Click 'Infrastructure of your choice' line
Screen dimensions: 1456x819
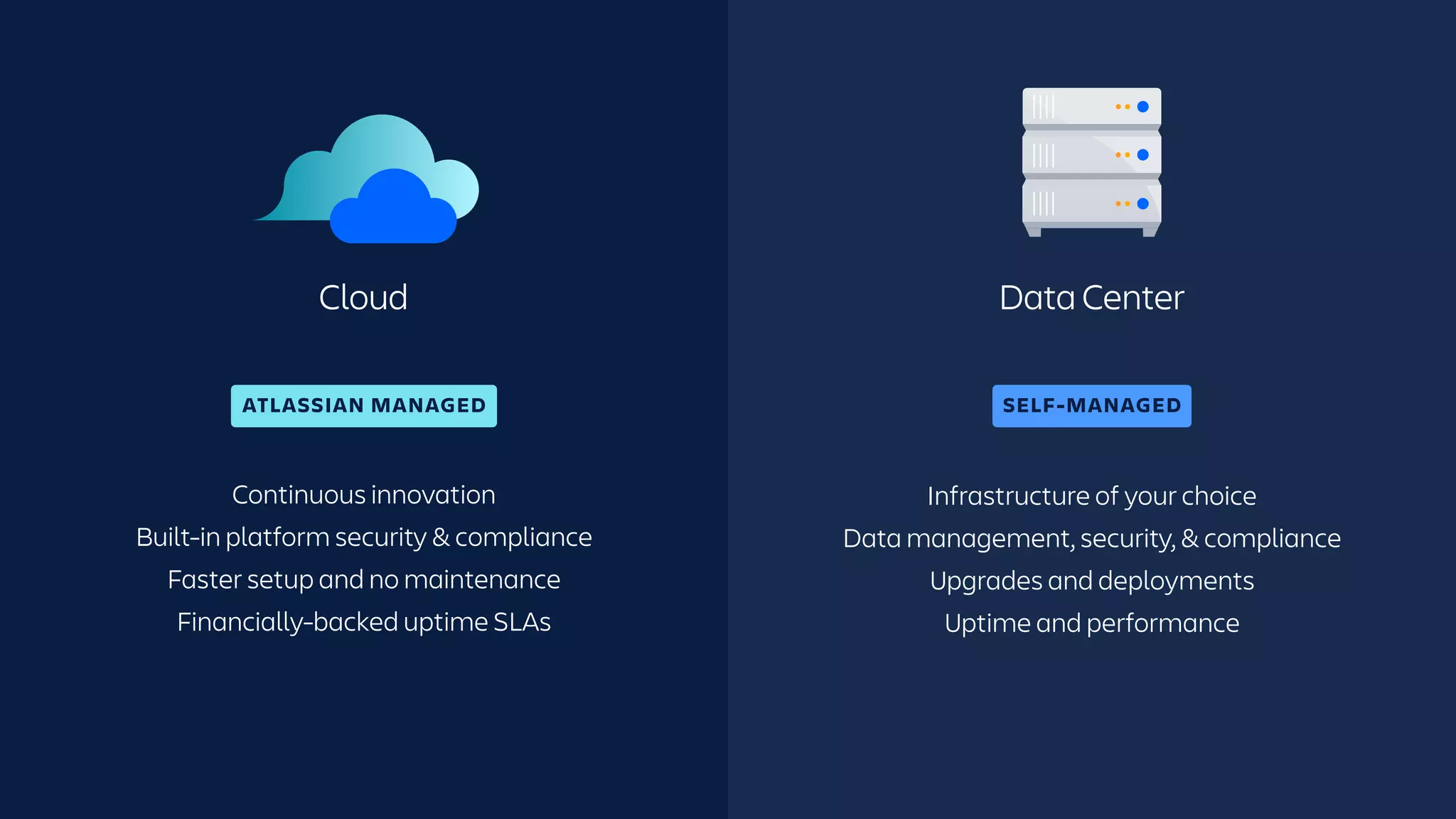[1092, 496]
